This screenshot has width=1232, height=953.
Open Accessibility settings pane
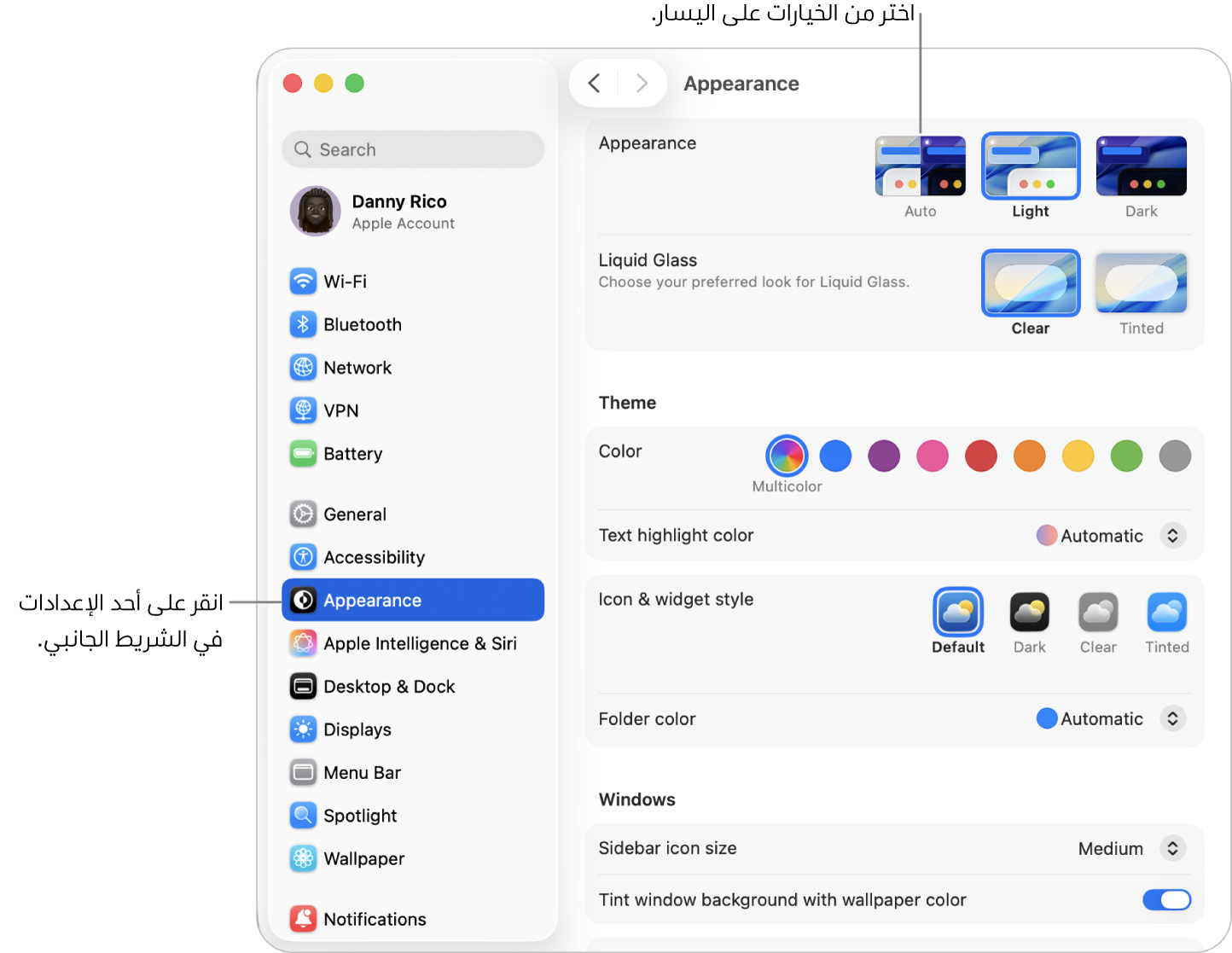coord(413,557)
